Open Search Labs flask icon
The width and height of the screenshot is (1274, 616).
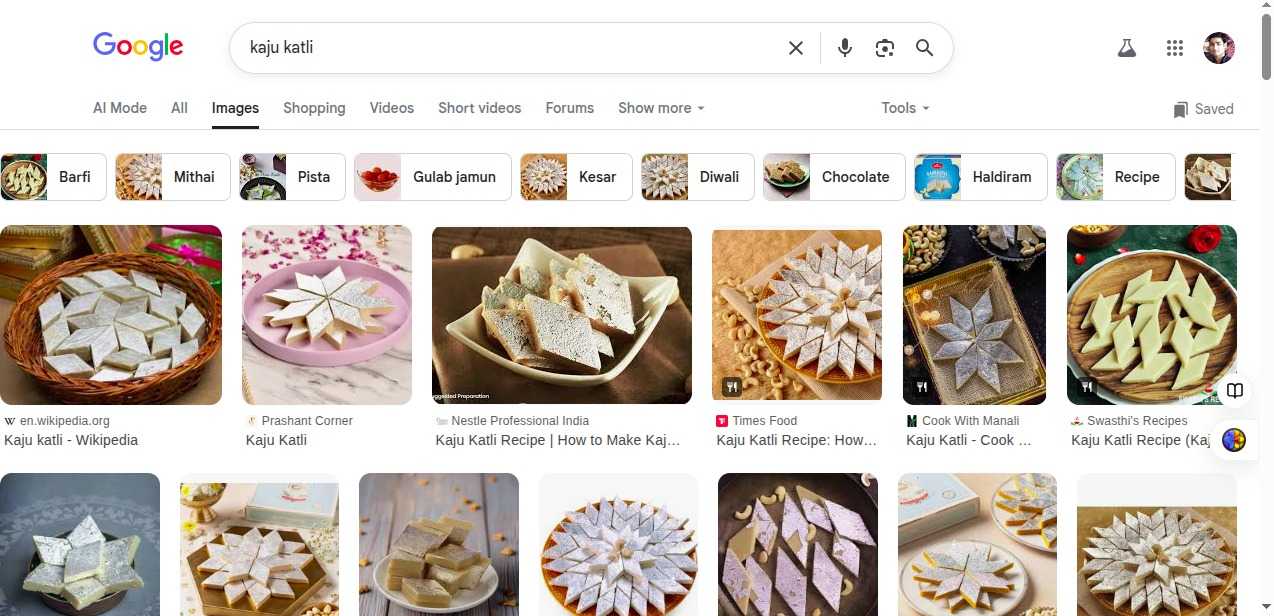[x=1127, y=48]
